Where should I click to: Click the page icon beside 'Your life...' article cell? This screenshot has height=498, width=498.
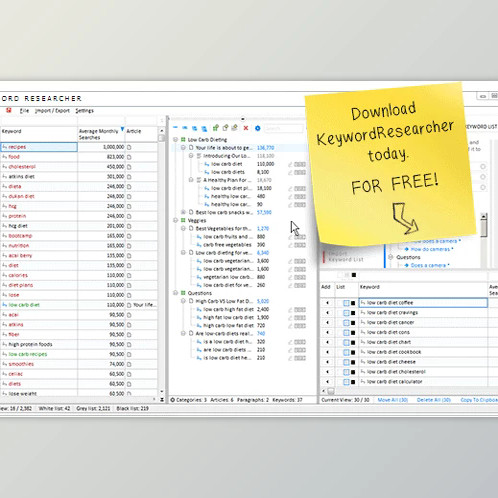pyautogui.click(x=129, y=305)
